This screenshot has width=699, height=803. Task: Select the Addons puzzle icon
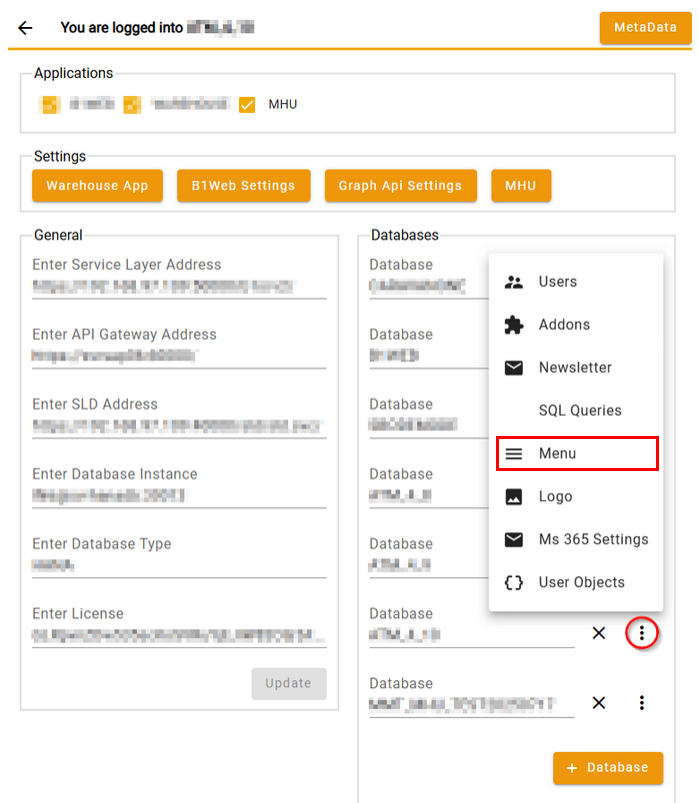coord(514,325)
